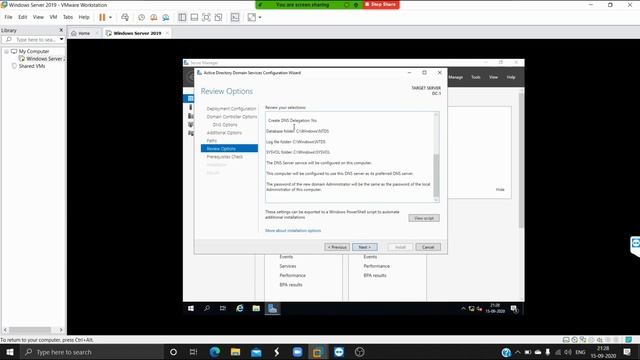Viewport: 640px width, 360px height.
Task: Open the stretch display dropdown arrow
Action: click(x=260, y=17)
